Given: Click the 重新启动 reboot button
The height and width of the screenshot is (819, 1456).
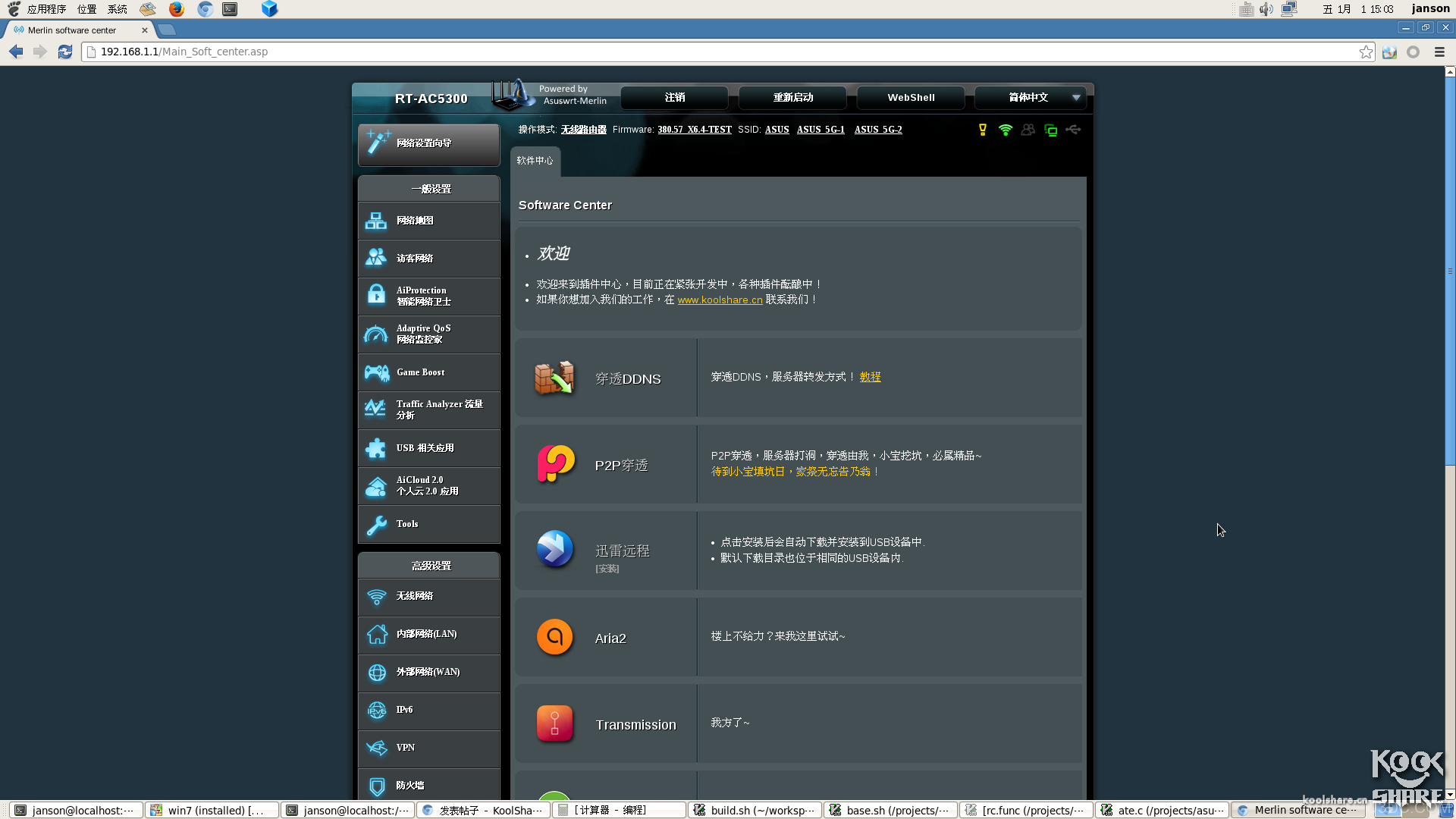Looking at the screenshot, I should tap(792, 98).
